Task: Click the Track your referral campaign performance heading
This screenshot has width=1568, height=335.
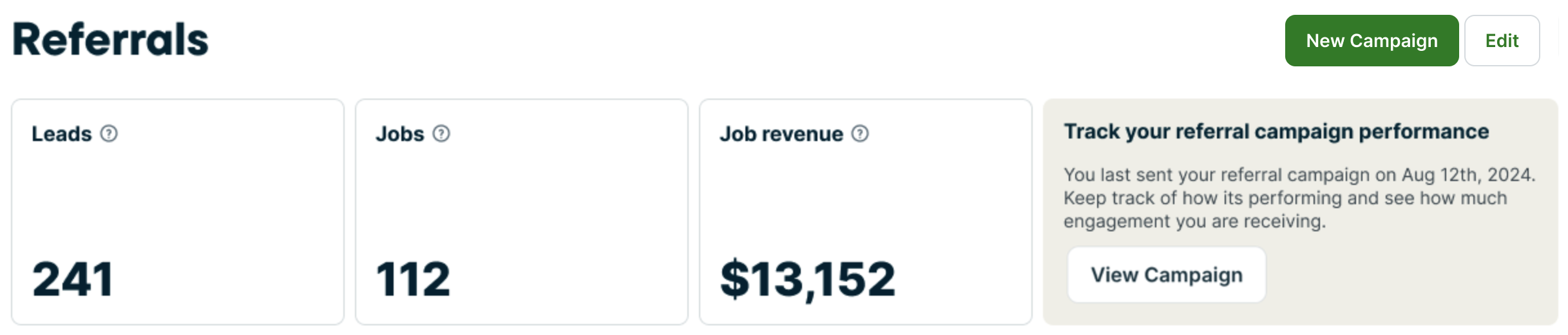Action: pyautogui.click(x=1276, y=131)
